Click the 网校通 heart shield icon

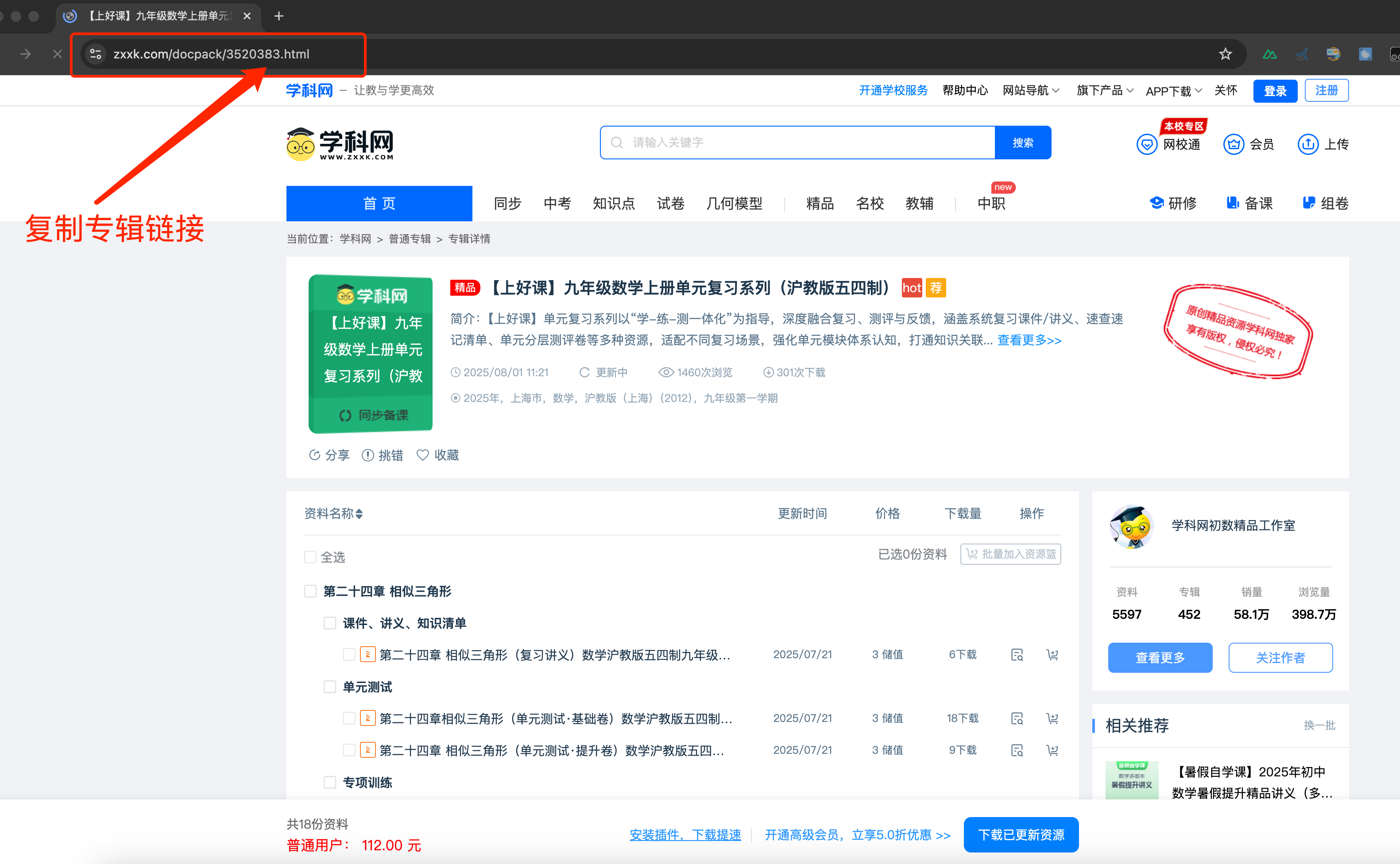click(1146, 144)
